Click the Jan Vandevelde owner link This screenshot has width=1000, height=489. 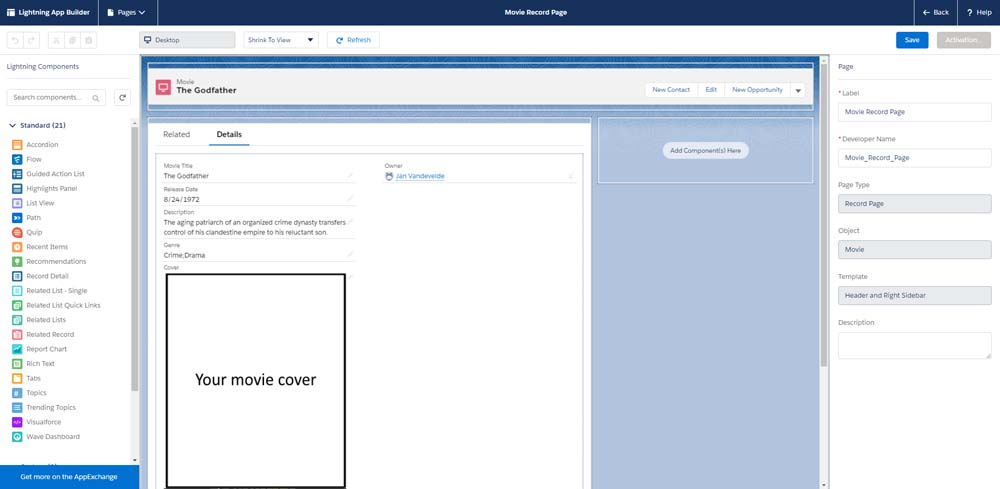(x=420, y=176)
